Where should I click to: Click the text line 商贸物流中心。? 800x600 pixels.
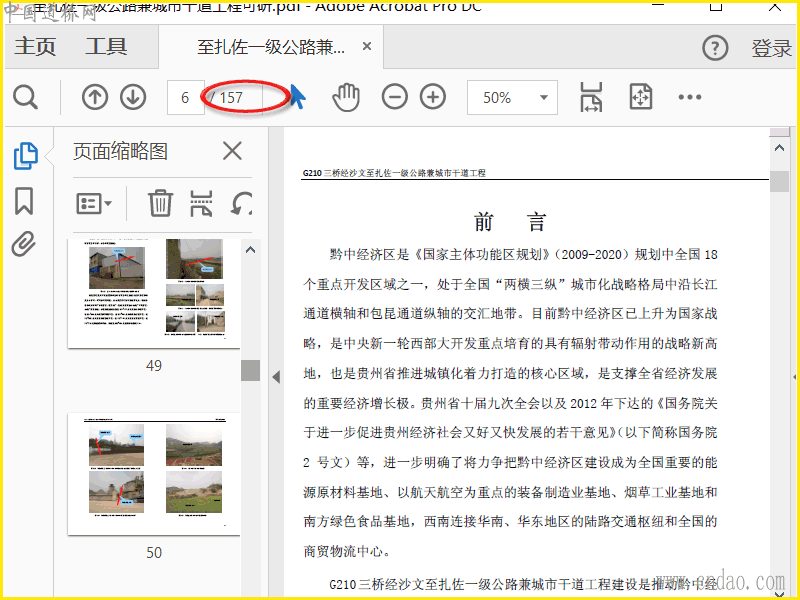(x=348, y=551)
